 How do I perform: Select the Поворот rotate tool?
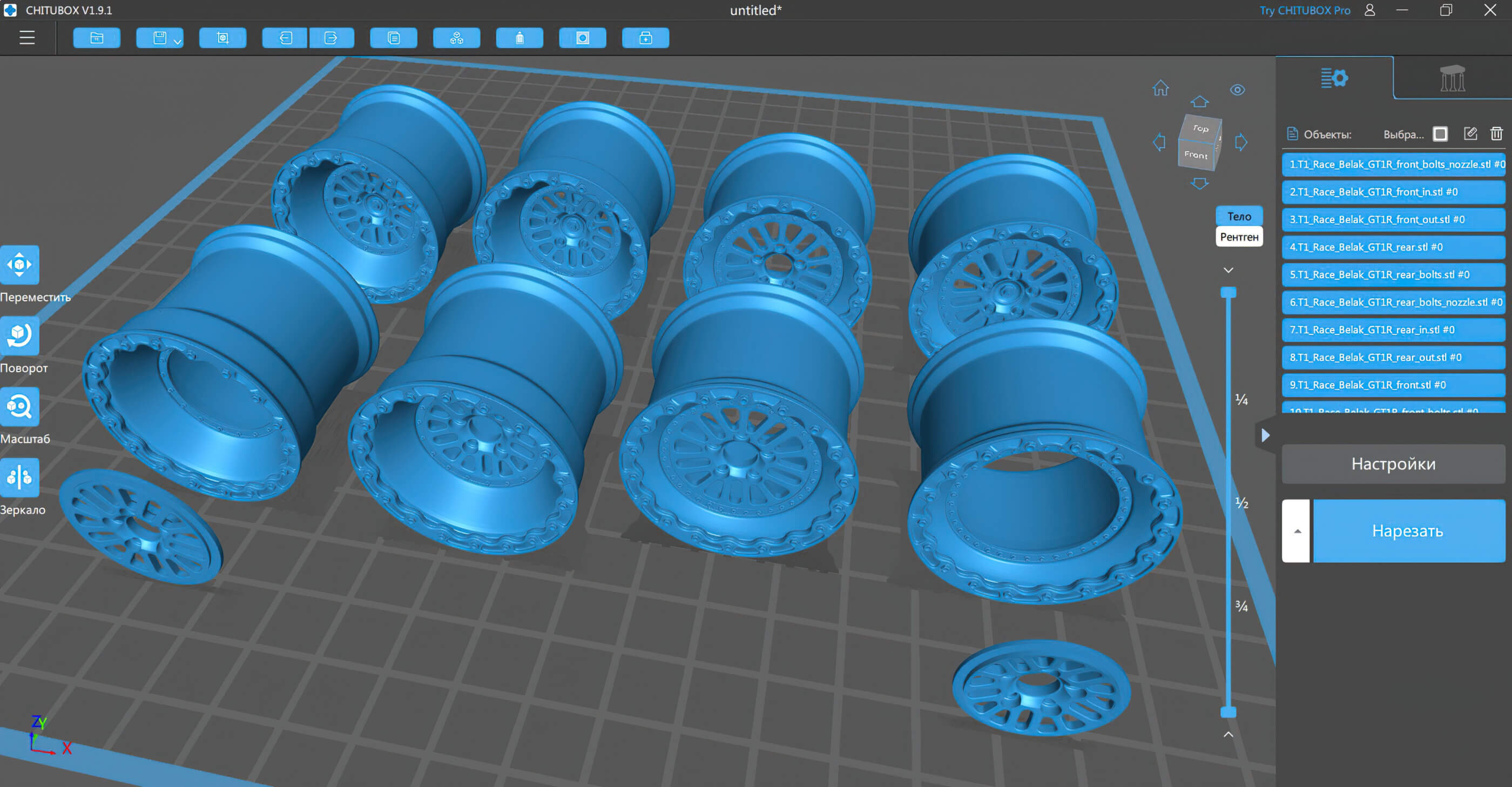tap(19, 335)
